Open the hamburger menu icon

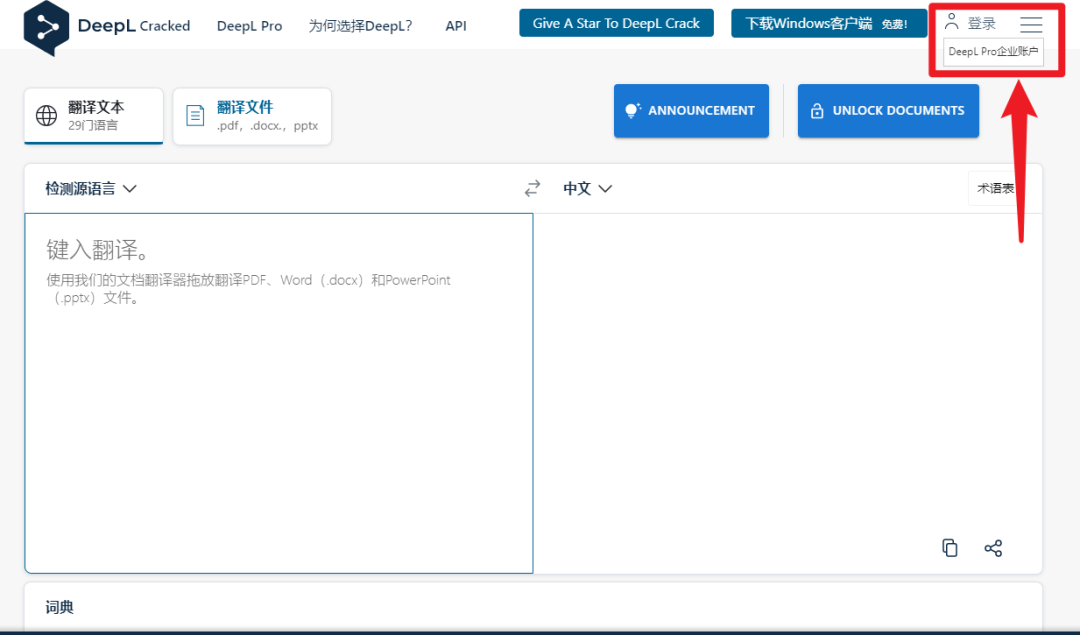click(x=1031, y=25)
